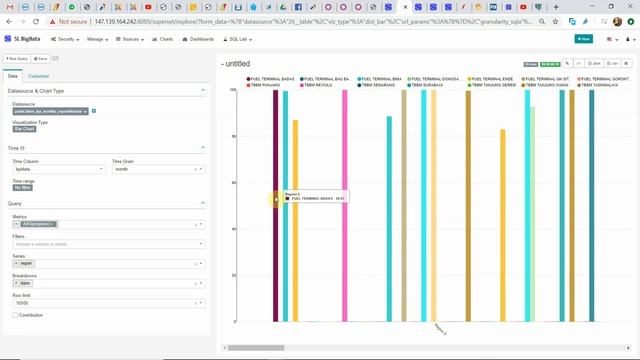Toggle TBBM TANJUNG WANGI legend series
The image size is (640, 360).
coord(545,85)
